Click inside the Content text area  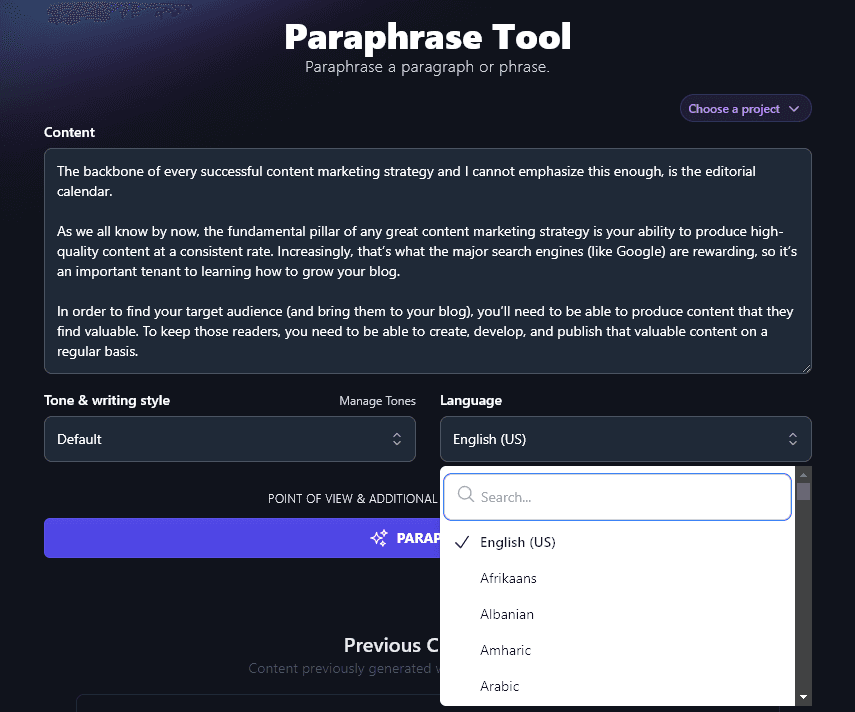[x=427, y=260]
